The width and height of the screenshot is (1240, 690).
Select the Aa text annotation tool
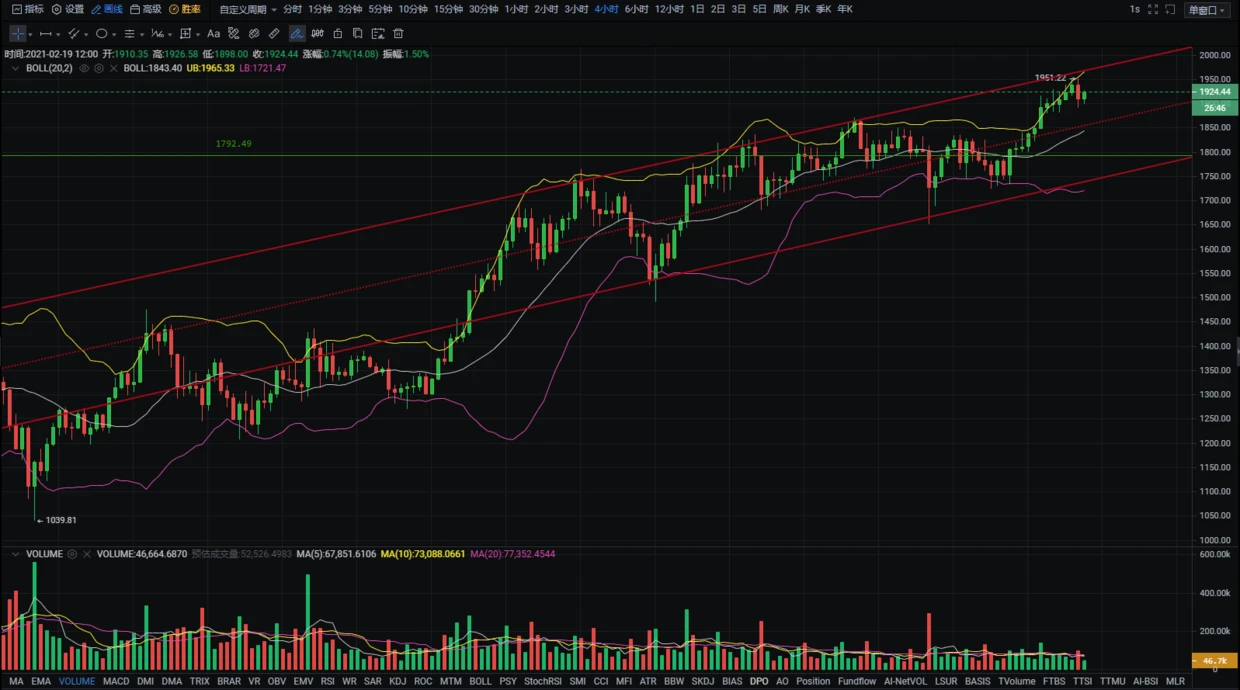pos(213,34)
